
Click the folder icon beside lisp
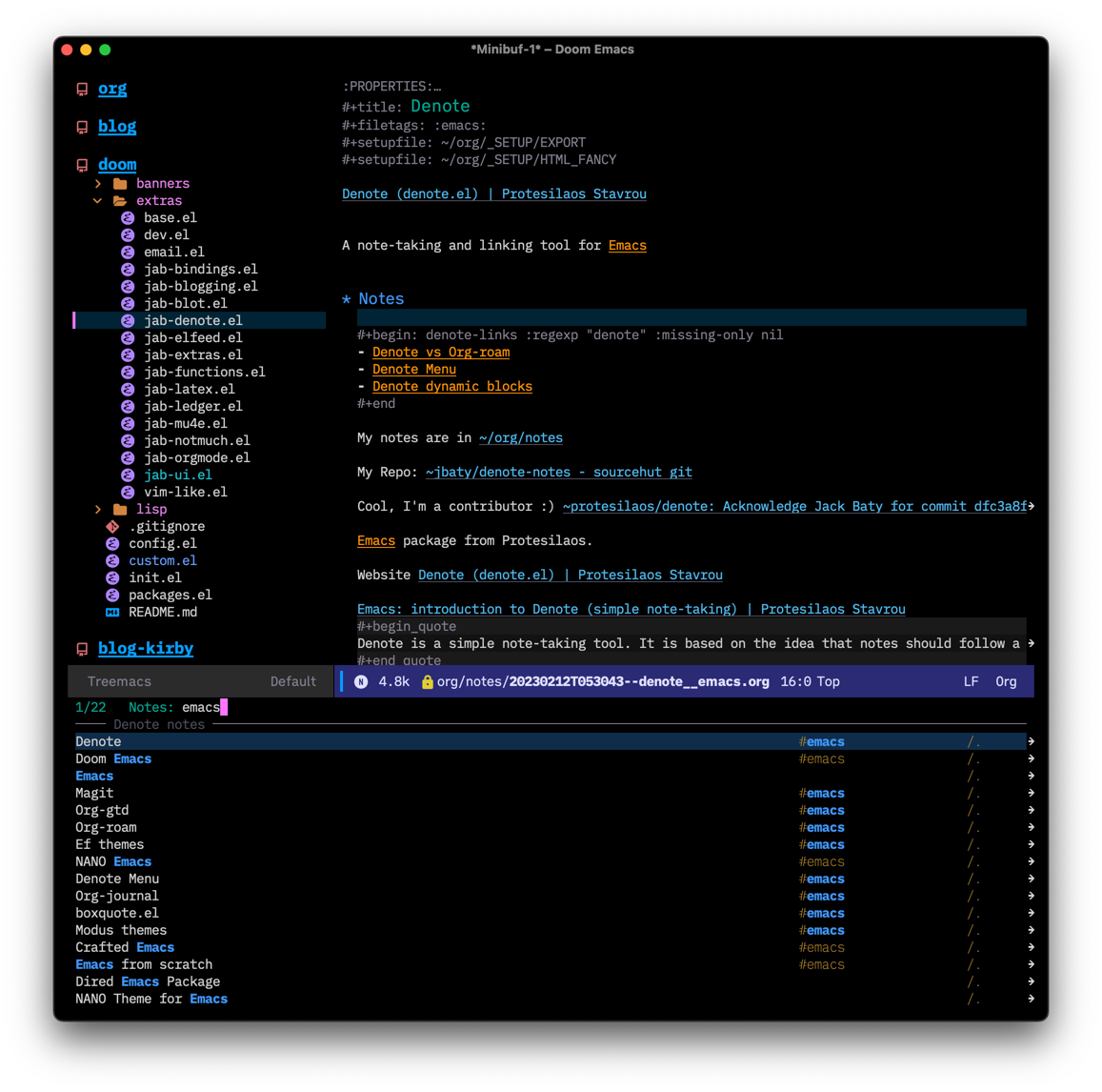[x=118, y=509]
